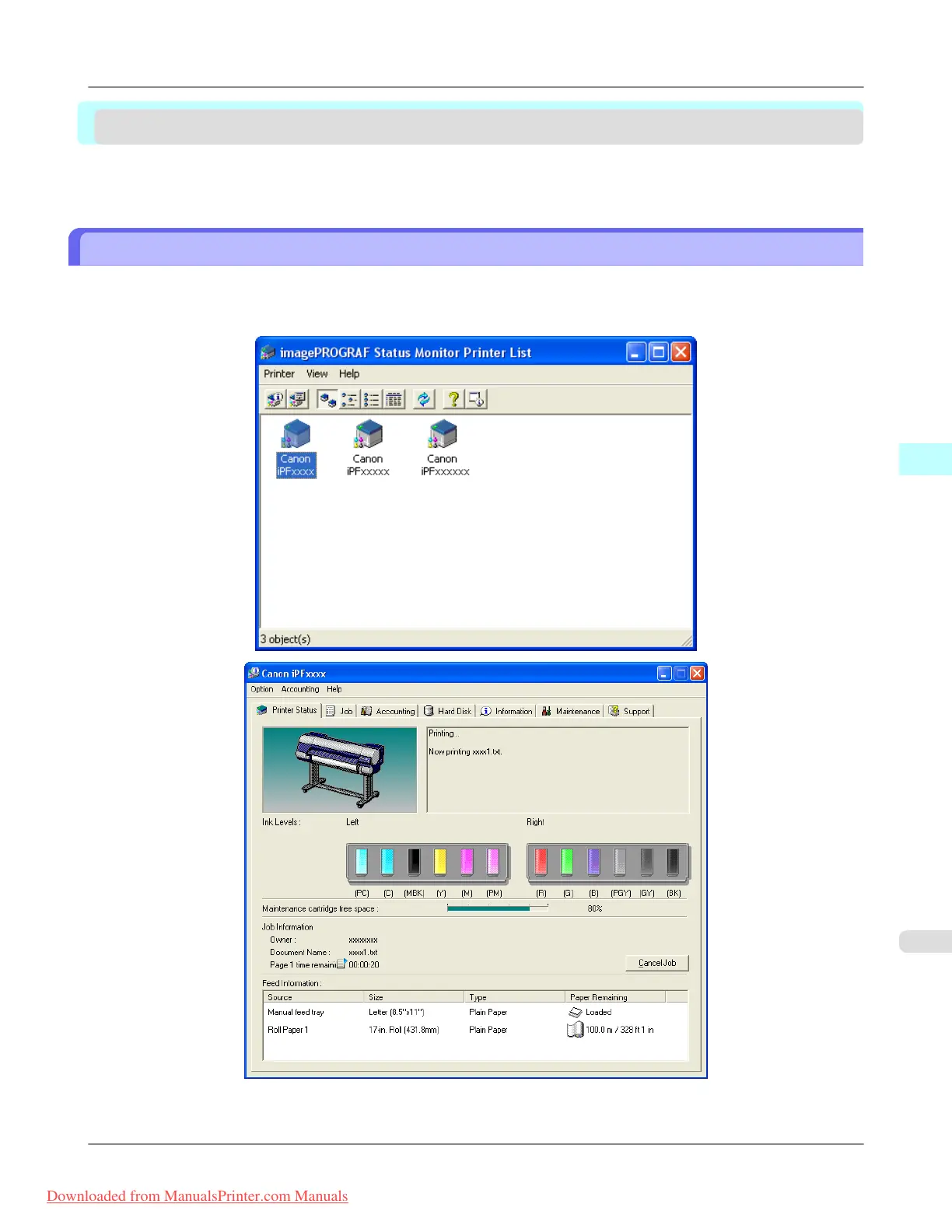The height and width of the screenshot is (1232, 952).
Task: Click the roll paper icon beside 100.0 m
Action: (x=575, y=1030)
